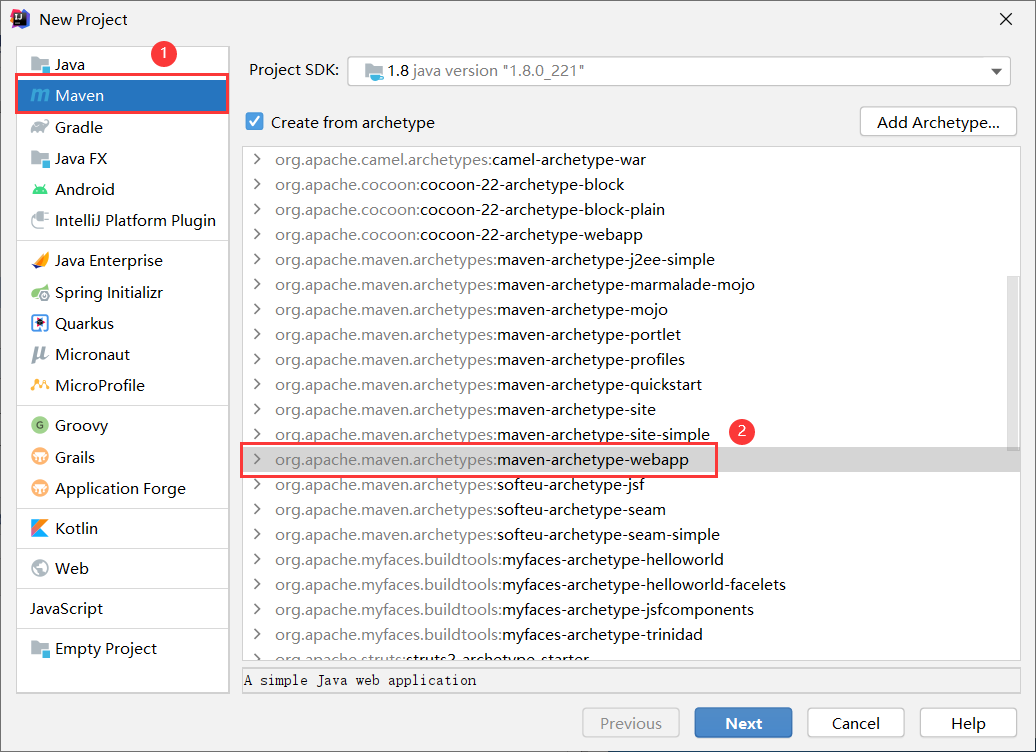Viewport: 1036px width, 752px height.
Task: Expand maven-archetype-webapp node
Action: click(258, 459)
